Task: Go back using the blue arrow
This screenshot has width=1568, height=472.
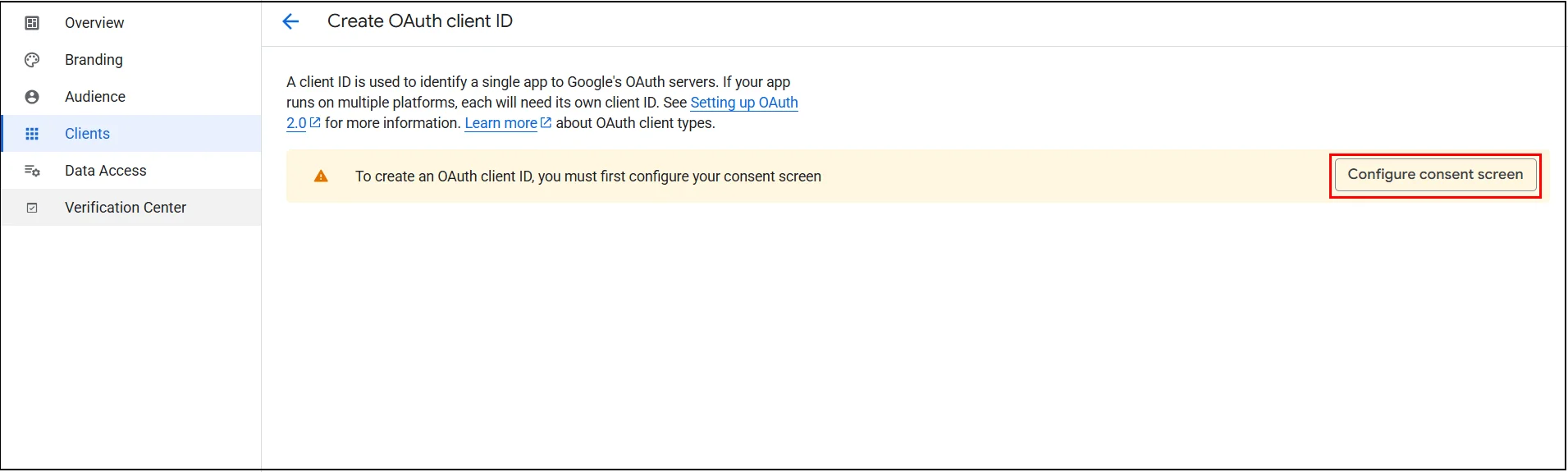Action: pos(290,21)
